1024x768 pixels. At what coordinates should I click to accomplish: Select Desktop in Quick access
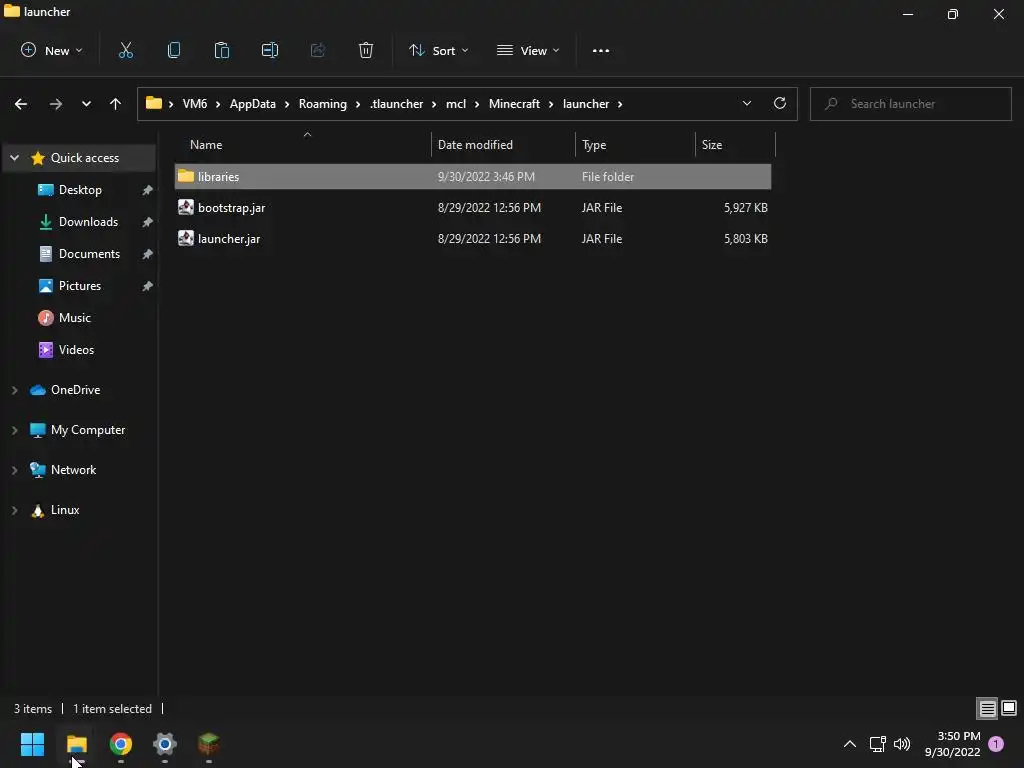tap(80, 189)
